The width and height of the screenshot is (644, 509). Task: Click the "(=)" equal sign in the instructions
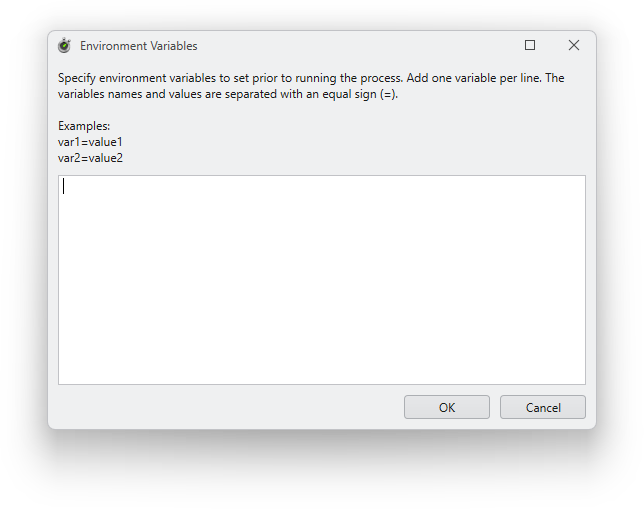pos(389,94)
